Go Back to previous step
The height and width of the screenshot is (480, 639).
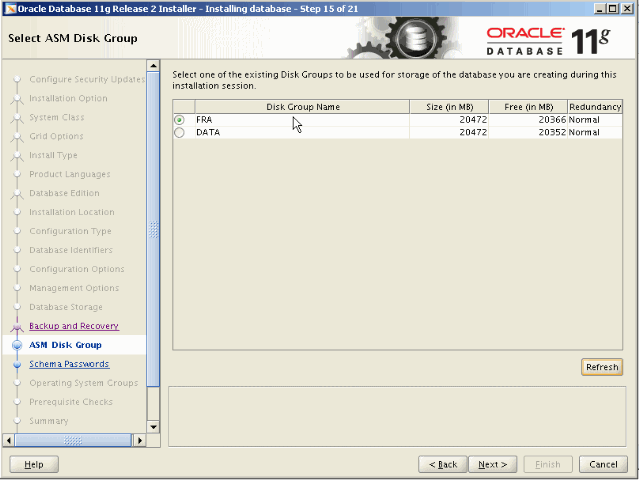point(443,464)
